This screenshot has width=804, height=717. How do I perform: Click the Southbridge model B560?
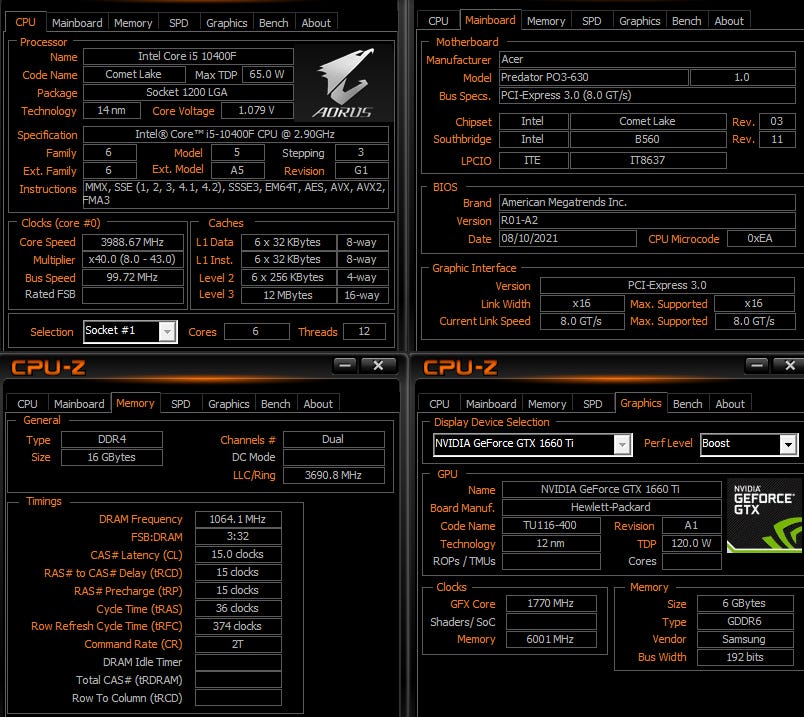(648, 139)
